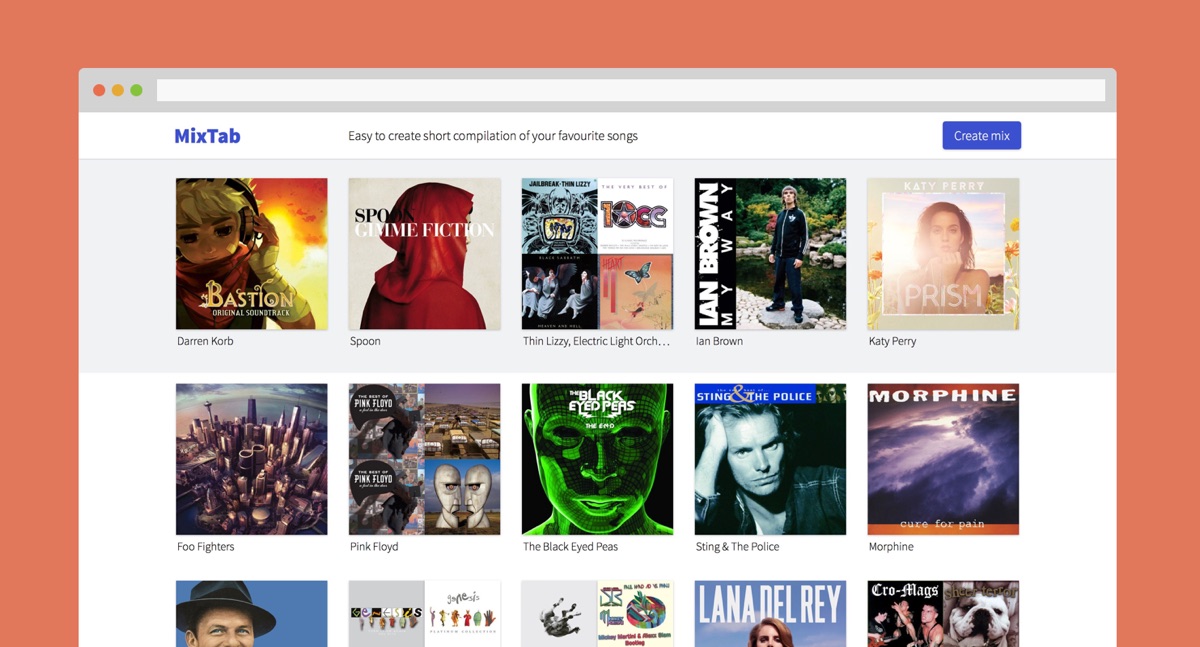Minimize the window with yellow button
Viewport: 1200px width, 647px height.
(118, 90)
